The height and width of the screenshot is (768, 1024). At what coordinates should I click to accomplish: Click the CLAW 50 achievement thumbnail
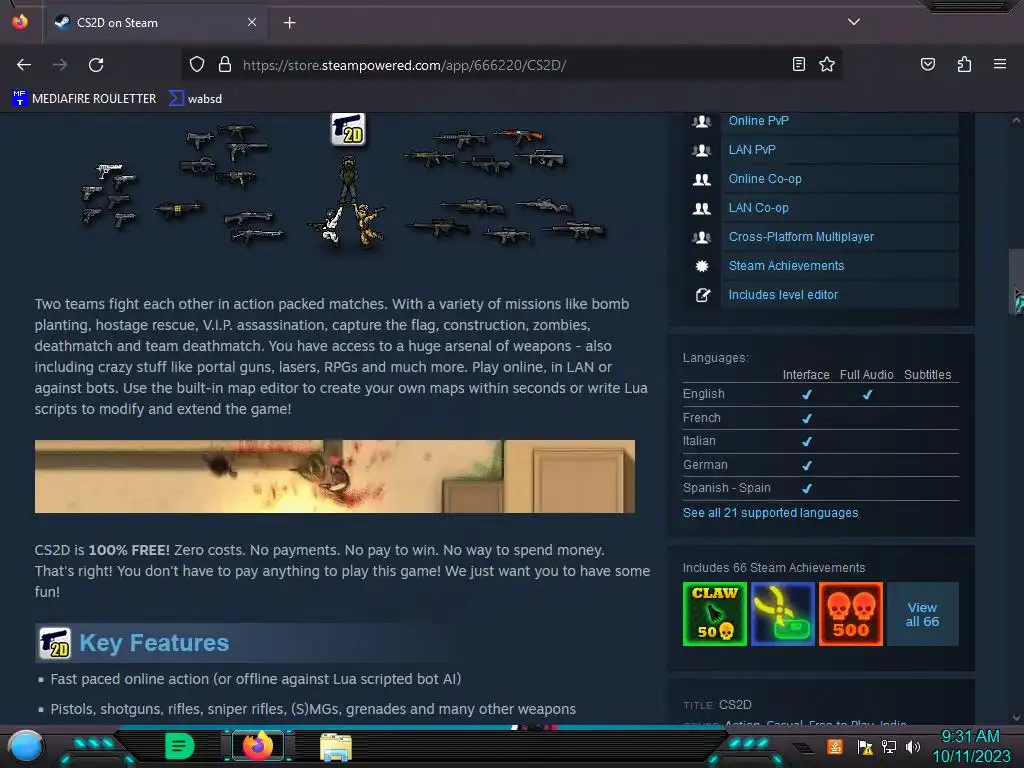(714, 614)
